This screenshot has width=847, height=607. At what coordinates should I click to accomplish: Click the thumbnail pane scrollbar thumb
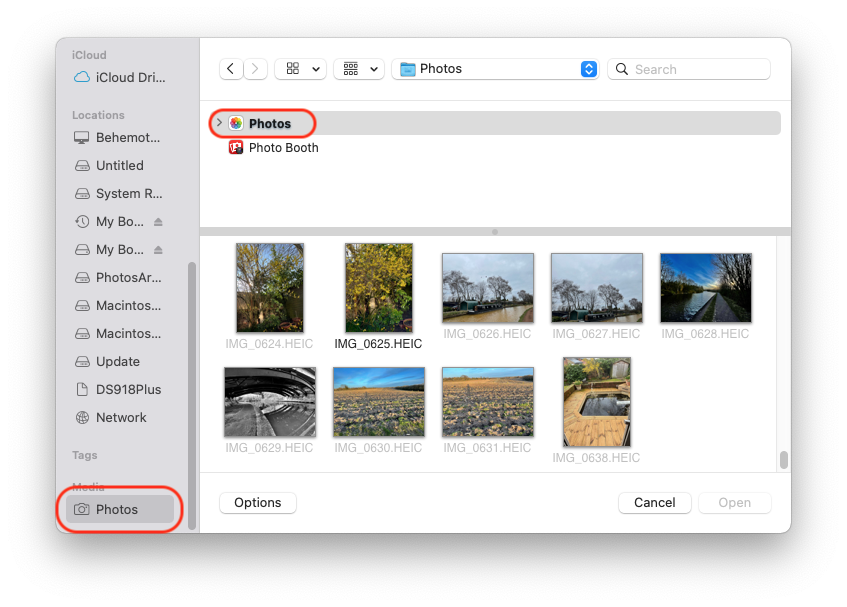pyautogui.click(x=784, y=460)
